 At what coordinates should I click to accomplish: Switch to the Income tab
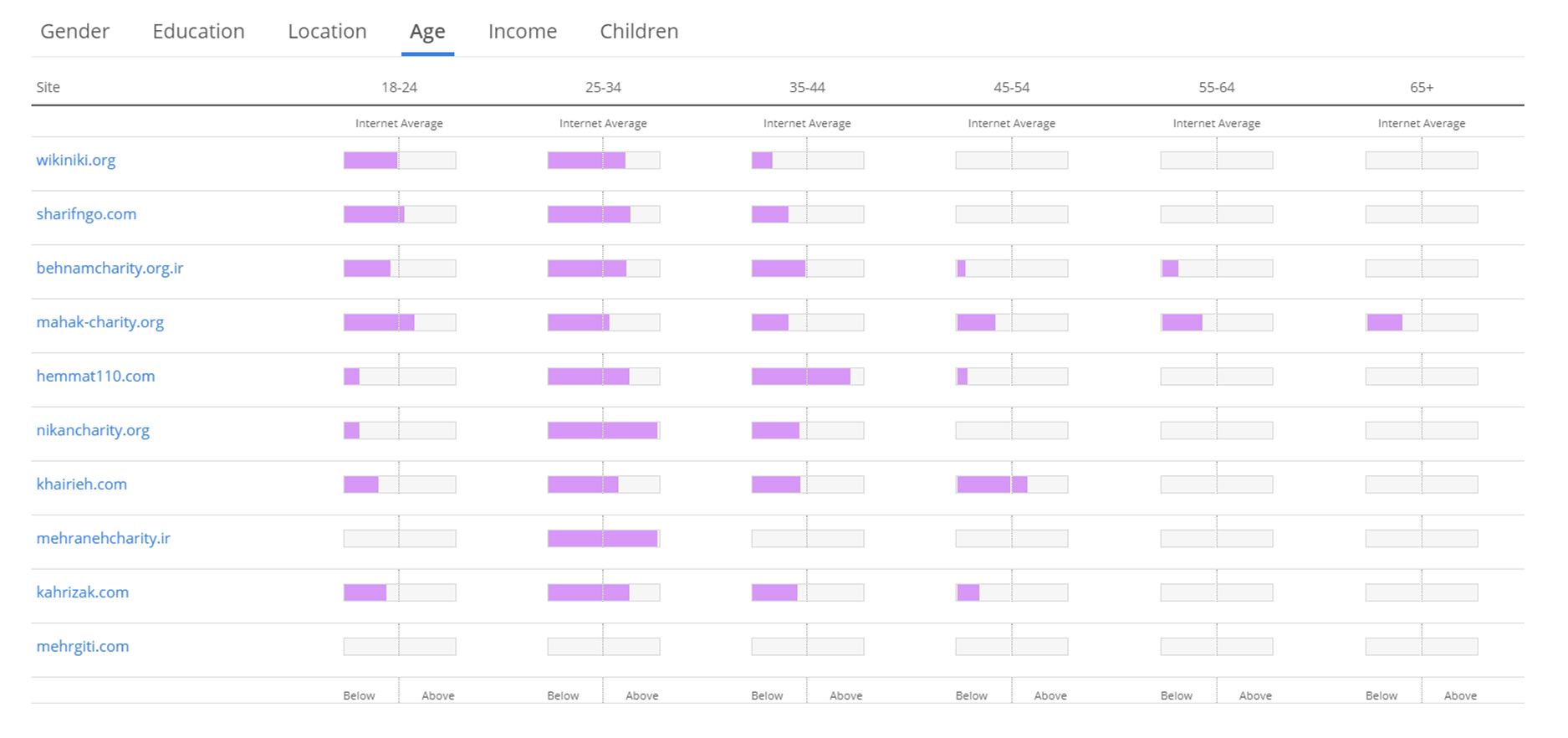(x=522, y=32)
